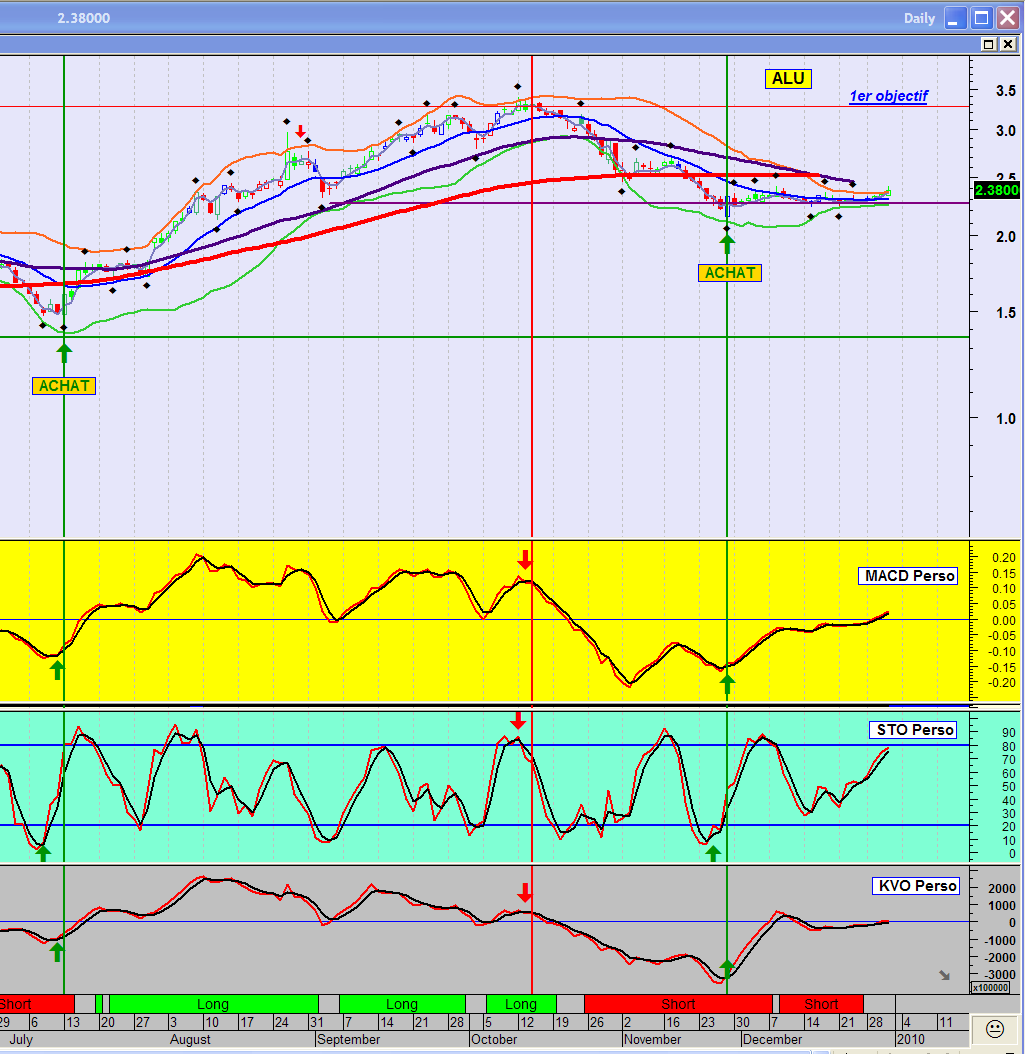1025x1054 pixels.
Task: Click the ALU ticker label
Action: pyautogui.click(x=788, y=79)
